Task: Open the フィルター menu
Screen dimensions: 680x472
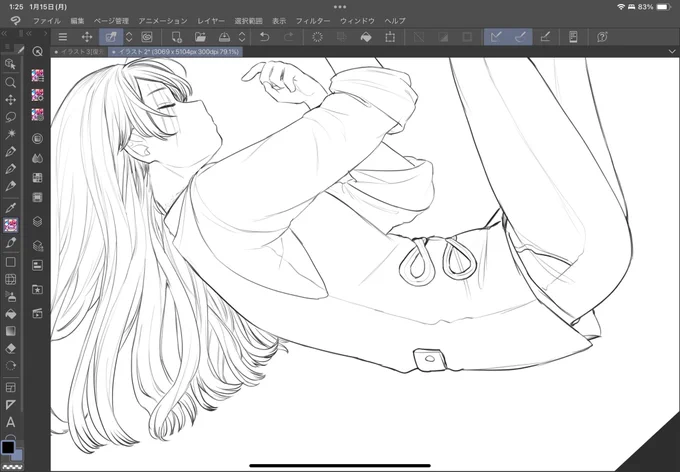Action: (313, 21)
